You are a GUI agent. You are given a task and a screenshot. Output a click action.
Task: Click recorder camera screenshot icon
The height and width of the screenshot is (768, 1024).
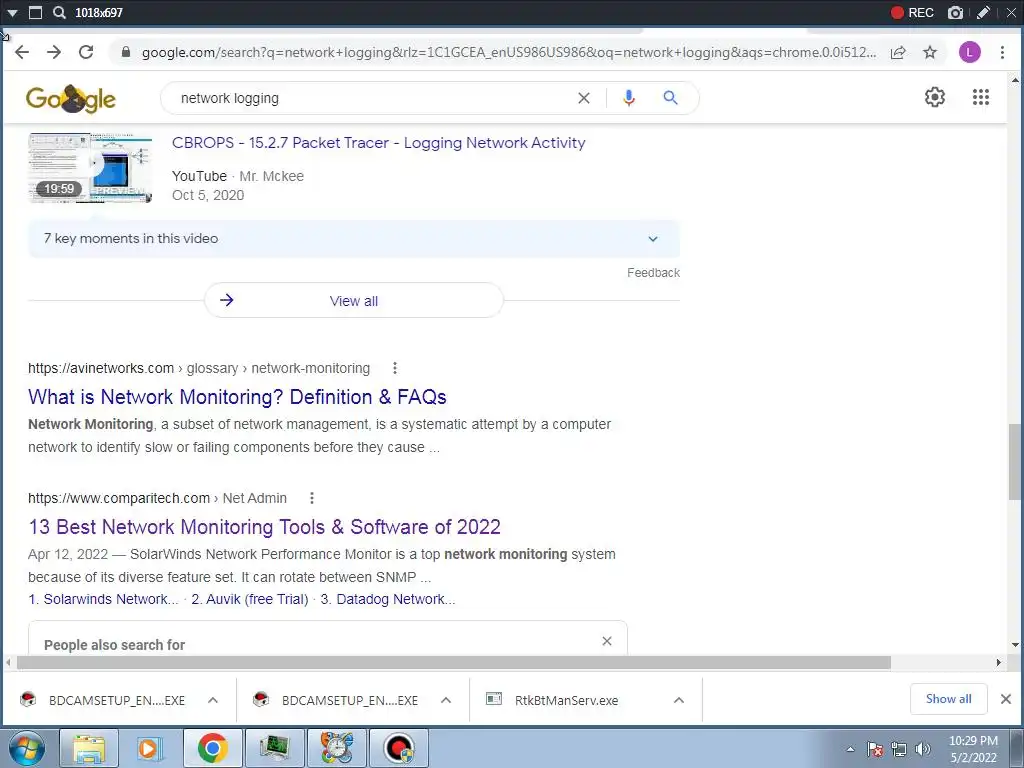(x=955, y=12)
